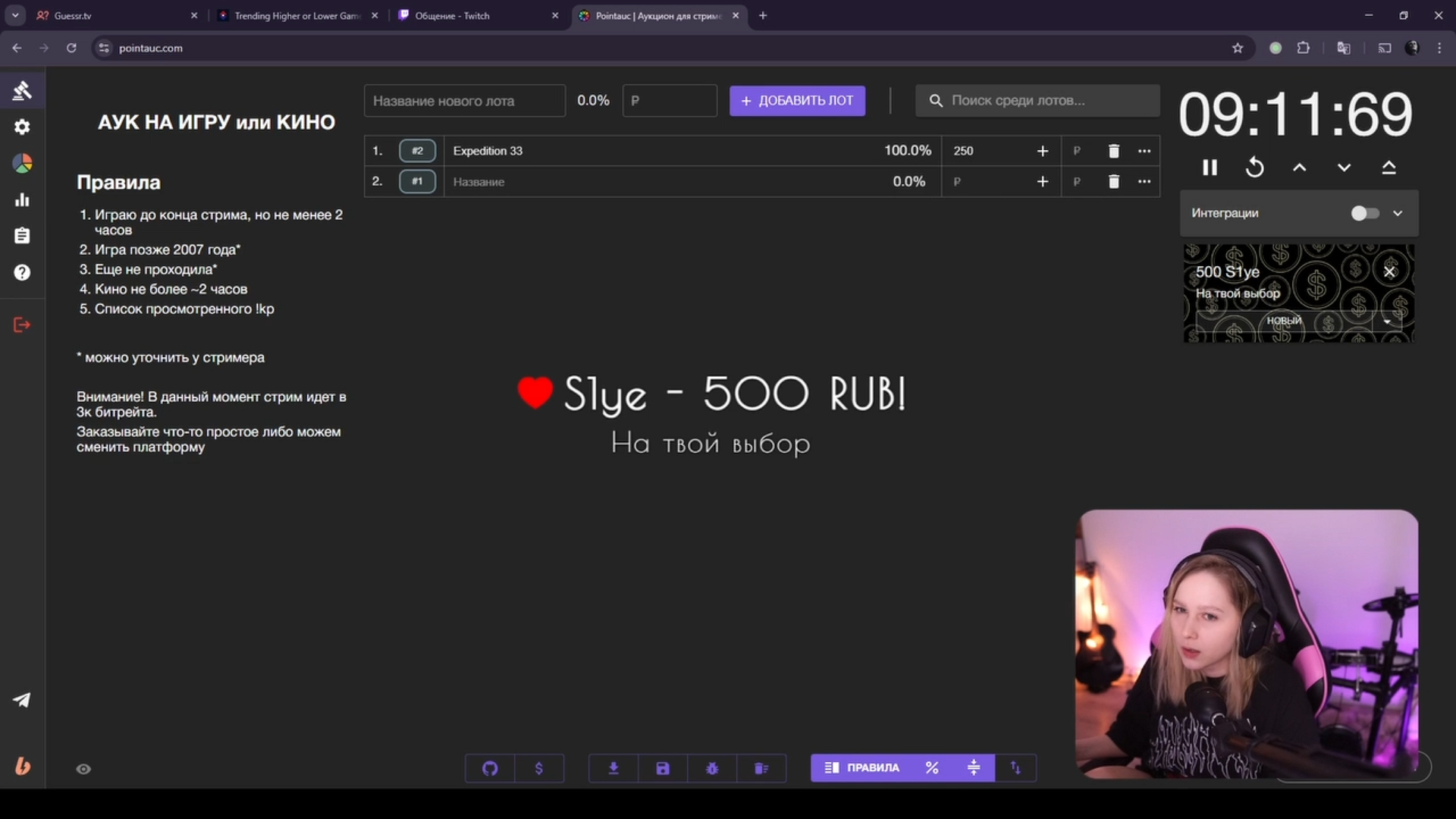Open the Chrome three-dot menu
The height and width of the screenshot is (819, 1456).
point(1439,48)
